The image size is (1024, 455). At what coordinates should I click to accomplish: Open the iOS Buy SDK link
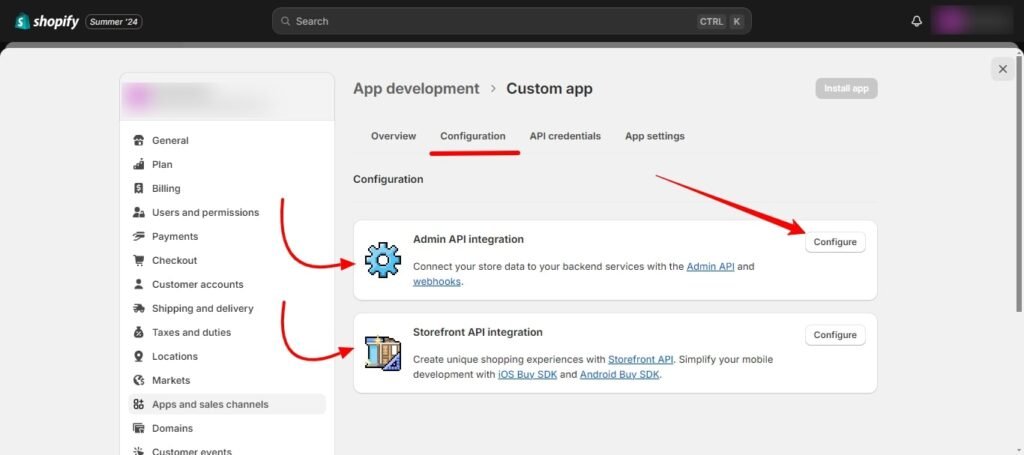[528, 375]
